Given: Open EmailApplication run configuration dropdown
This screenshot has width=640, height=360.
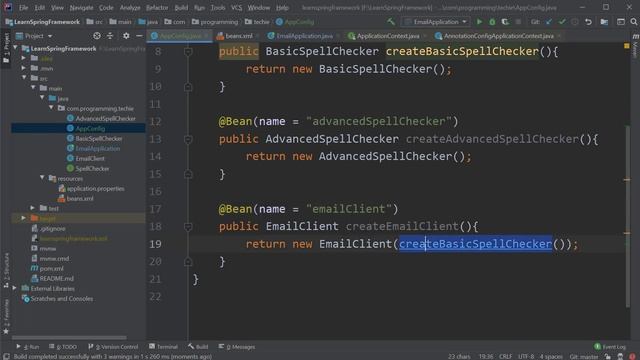Looking at the screenshot, I should pyautogui.click(x=435, y=22).
